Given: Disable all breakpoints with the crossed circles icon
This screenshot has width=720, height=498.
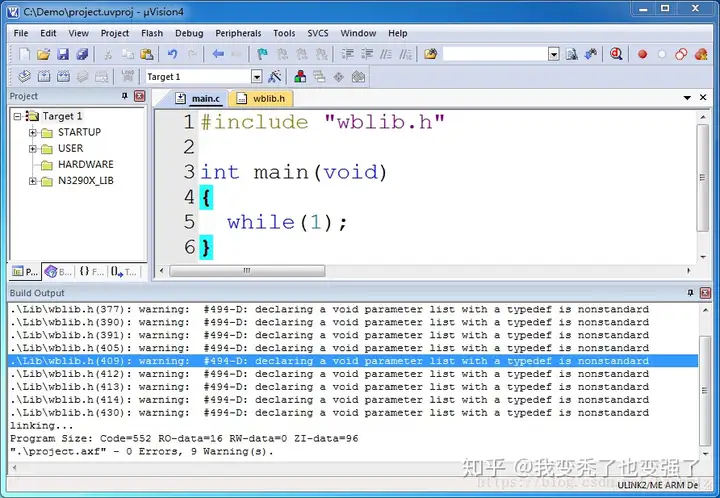Looking at the screenshot, I should pyautogui.click(x=681, y=54).
